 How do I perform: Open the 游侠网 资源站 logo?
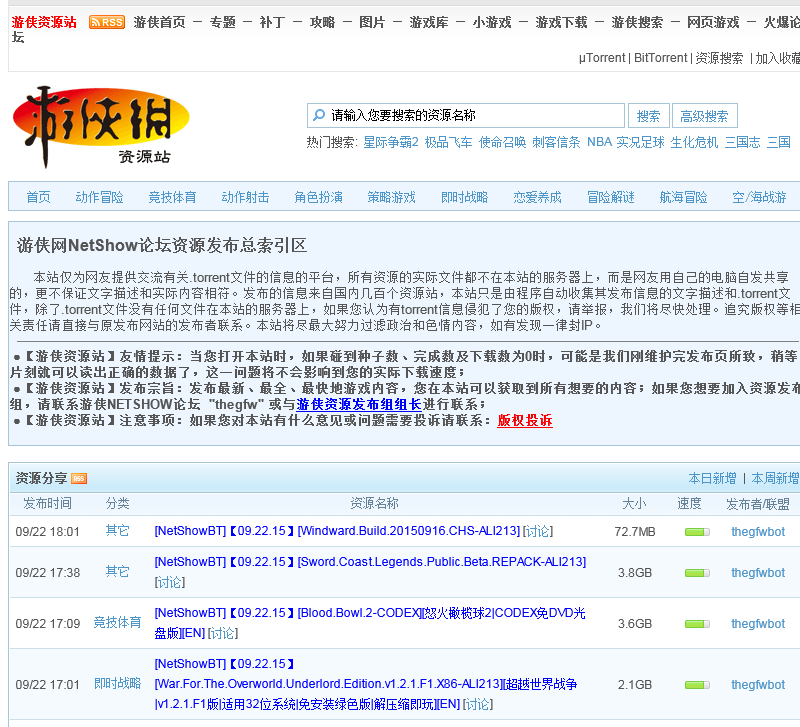[101, 127]
